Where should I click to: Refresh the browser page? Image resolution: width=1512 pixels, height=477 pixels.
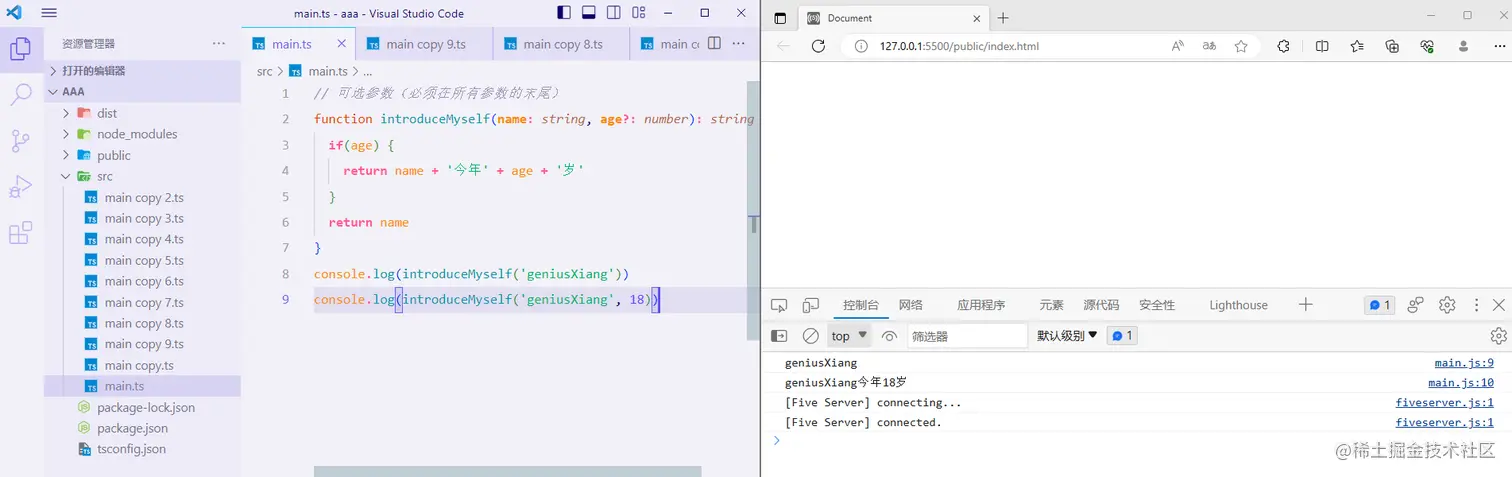[x=818, y=46]
